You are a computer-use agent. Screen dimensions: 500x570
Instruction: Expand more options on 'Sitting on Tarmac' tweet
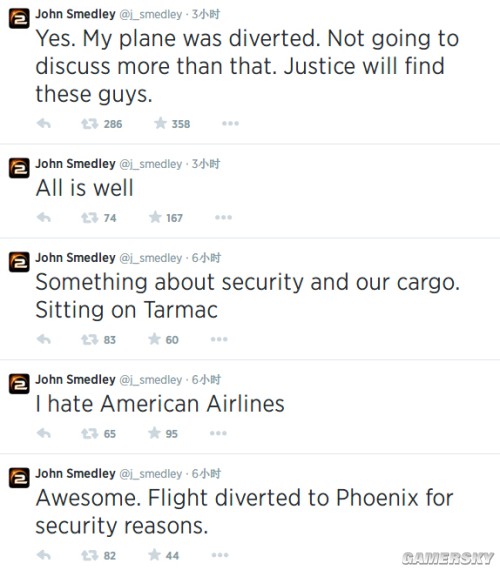pyautogui.click(x=219, y=339)
